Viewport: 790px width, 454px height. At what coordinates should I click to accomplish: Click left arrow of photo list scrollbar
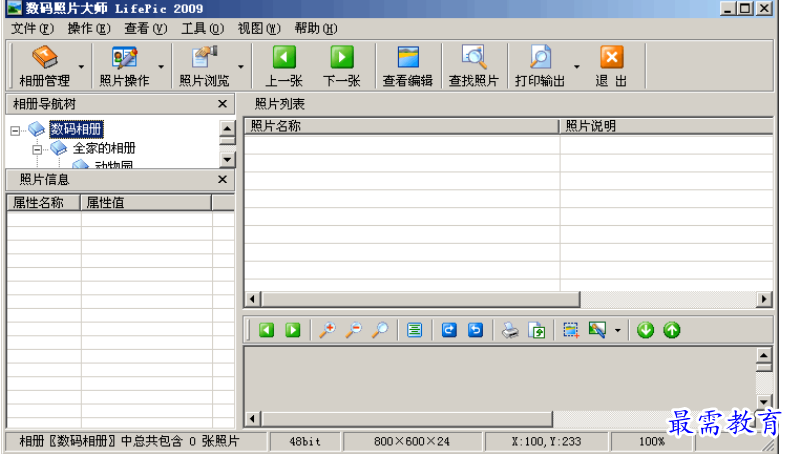click(252, 299)
